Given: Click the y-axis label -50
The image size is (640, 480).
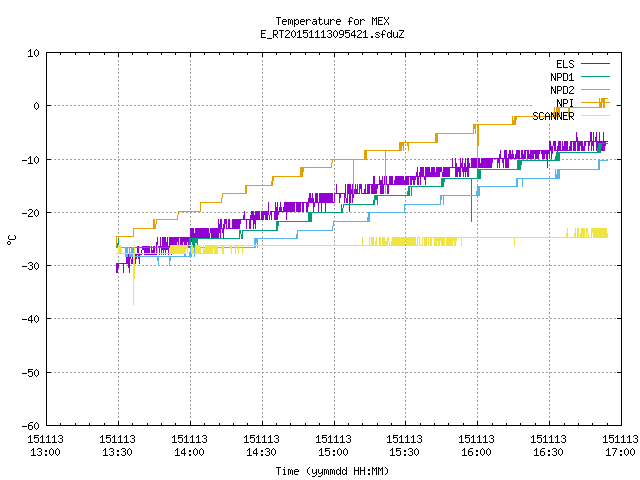Looking at the screenshot, I should (31, 373).
